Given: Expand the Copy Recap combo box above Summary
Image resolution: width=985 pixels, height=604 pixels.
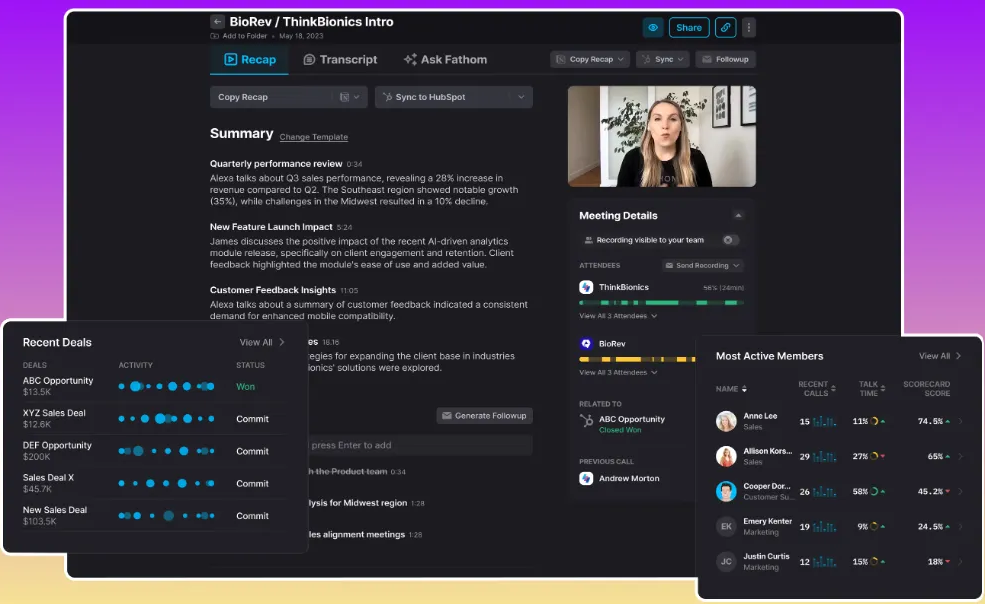Looking at the screenshot, I should coord(288,97).
